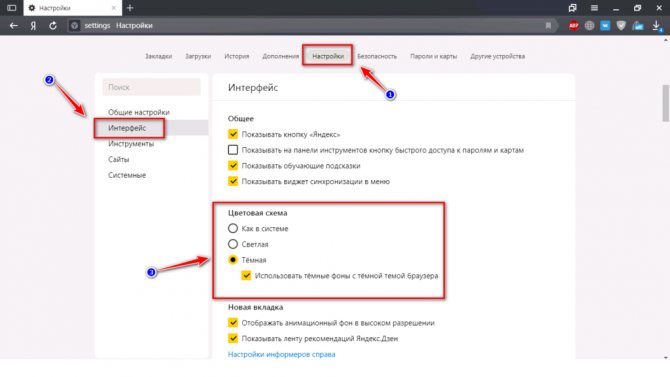Click the address bar showing settings

click(312, 26)
